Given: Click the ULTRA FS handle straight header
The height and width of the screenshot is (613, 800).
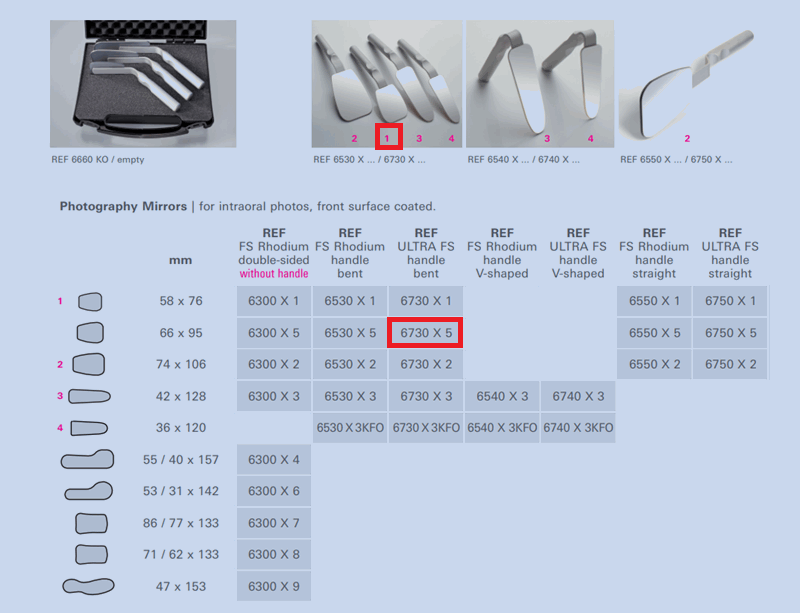Looking at the screenshot, I should (730, 254).
